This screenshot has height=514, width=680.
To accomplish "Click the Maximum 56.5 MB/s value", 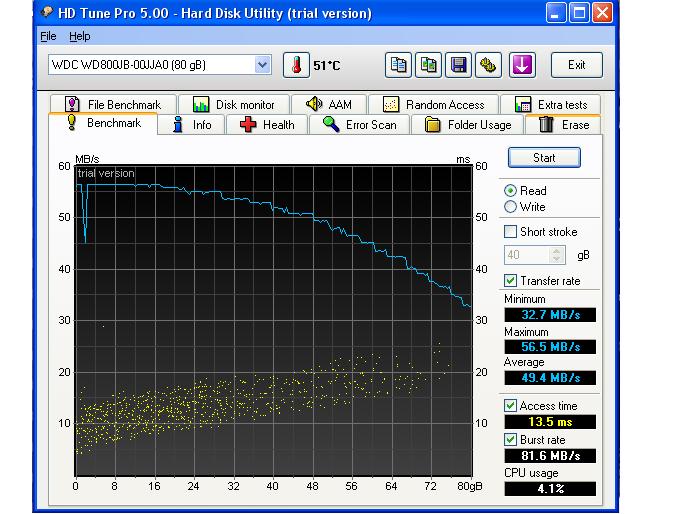I will point(550,347).
